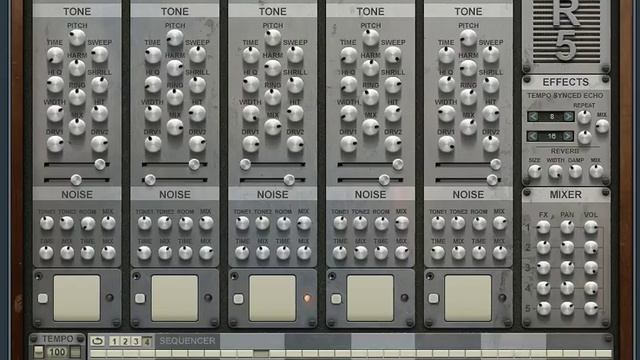Image resolution: width=640 pixels, height=360 pixels.
Task: Adjust the DRV1 knob on channel 5
Action: 446,144
